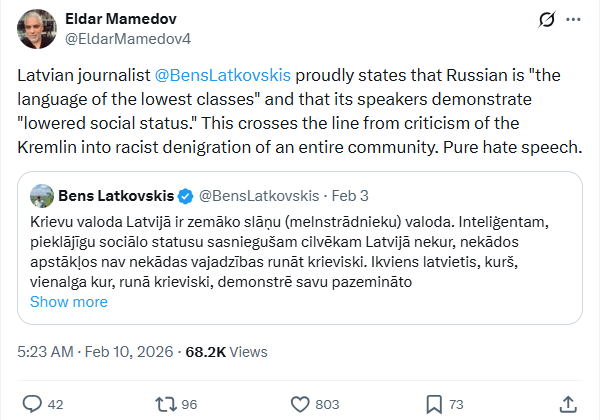Click the Grok circle-slash icon

tap(546, 19)
